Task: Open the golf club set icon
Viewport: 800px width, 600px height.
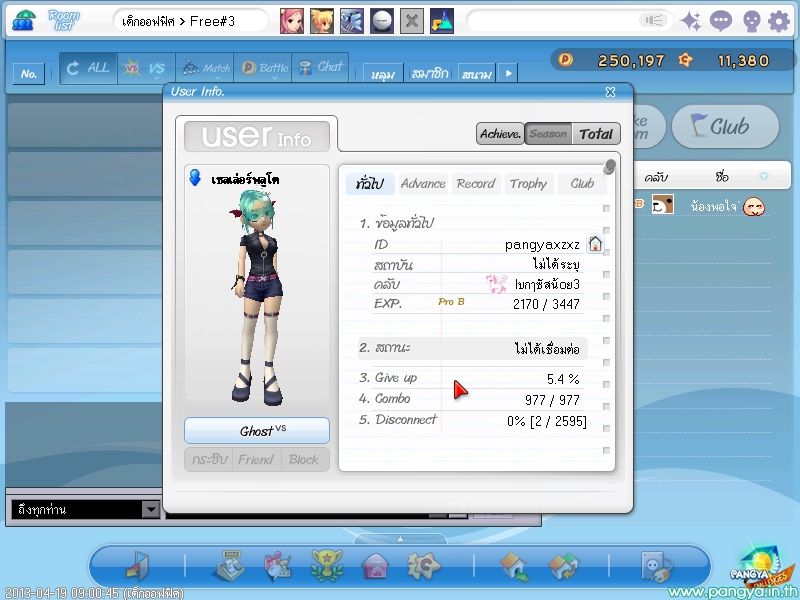Action: tap(352, 21)
